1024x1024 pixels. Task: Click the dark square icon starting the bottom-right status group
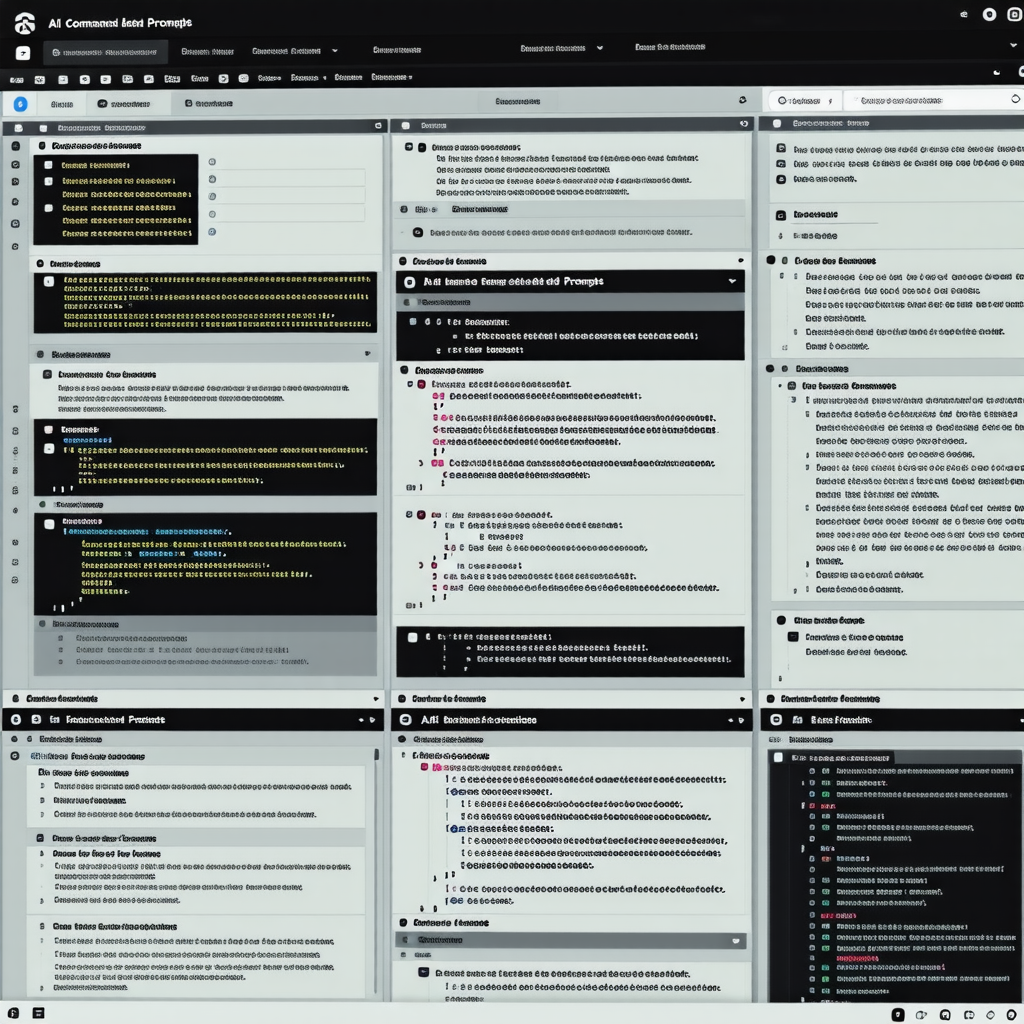[898, 1014]
